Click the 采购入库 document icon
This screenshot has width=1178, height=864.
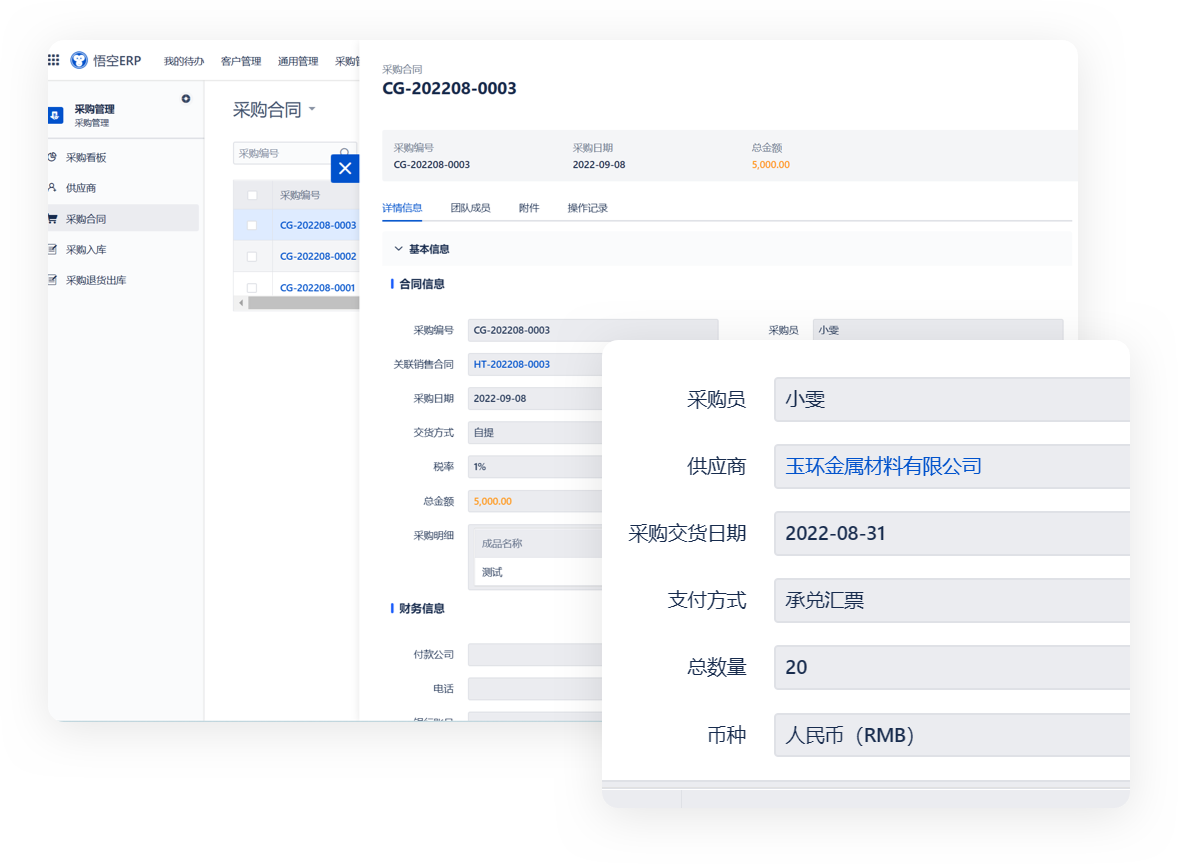point(52,249)
